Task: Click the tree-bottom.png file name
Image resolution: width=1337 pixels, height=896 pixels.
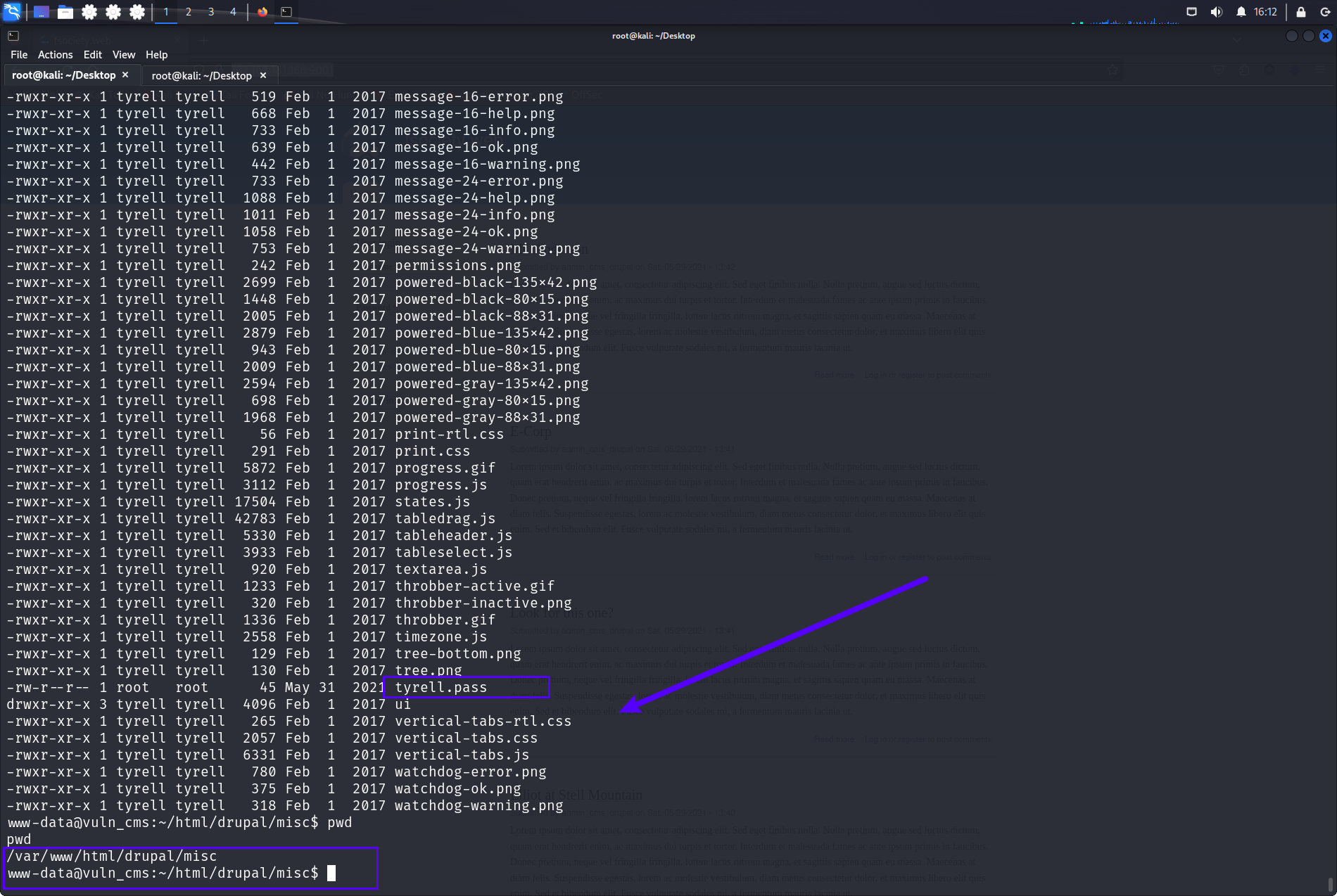Action: coord(458,653)
